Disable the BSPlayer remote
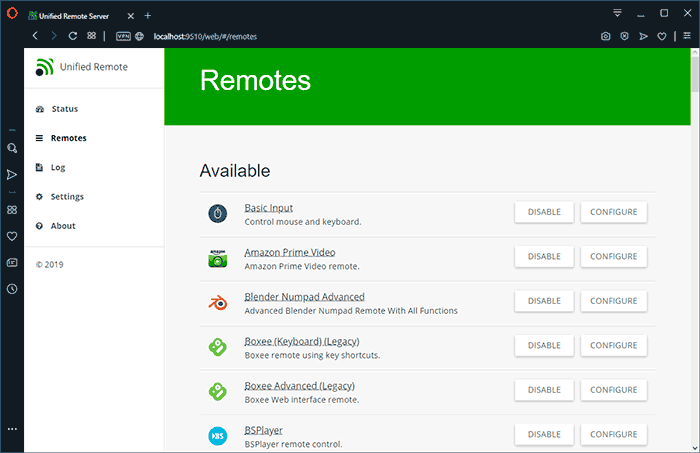This screenshot has width=700, height=453. pos(544,434)
